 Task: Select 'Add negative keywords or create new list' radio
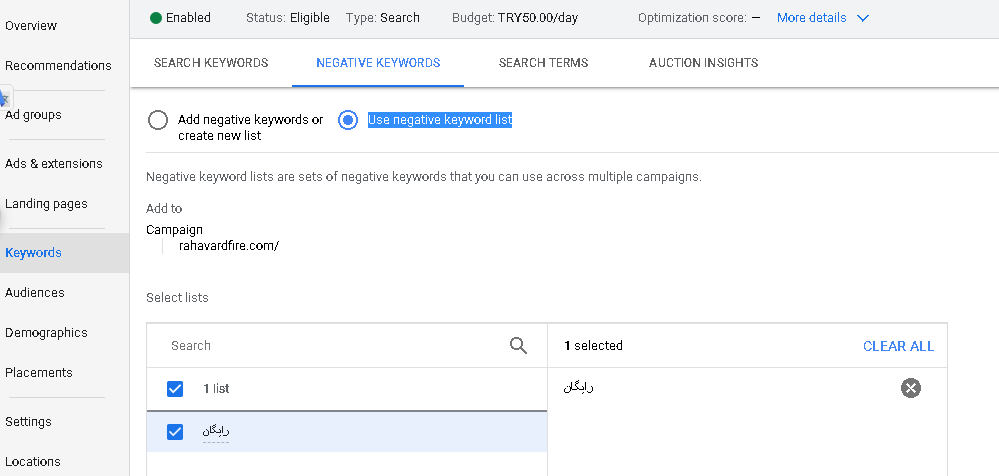point(158,120)
